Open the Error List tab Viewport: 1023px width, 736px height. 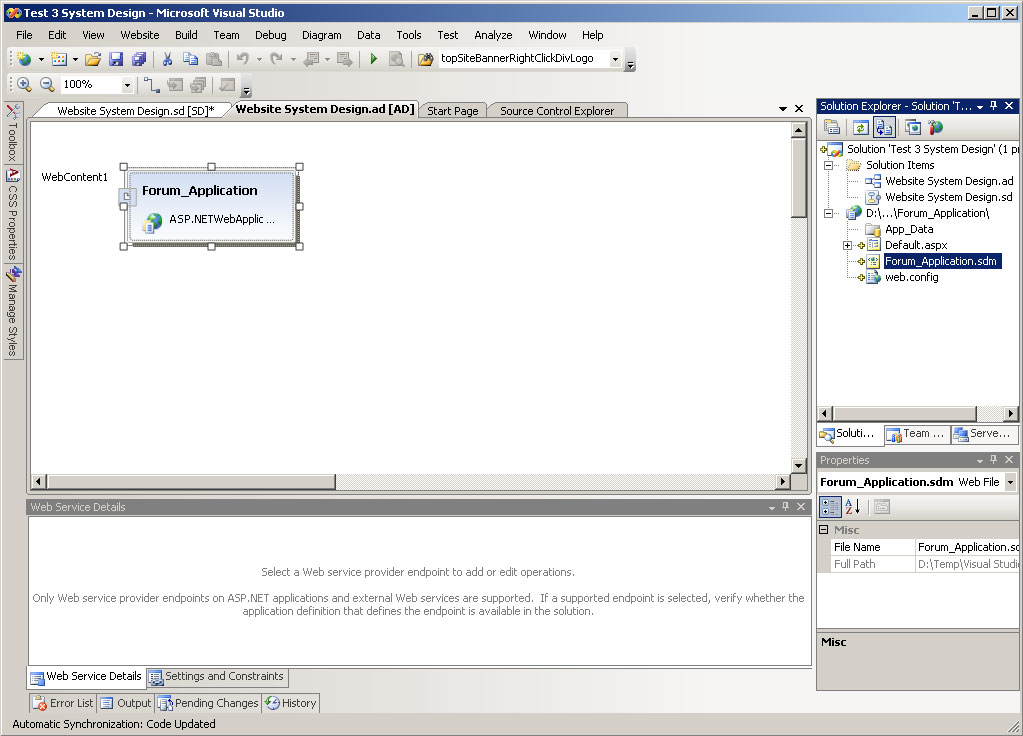click(63, 703)
